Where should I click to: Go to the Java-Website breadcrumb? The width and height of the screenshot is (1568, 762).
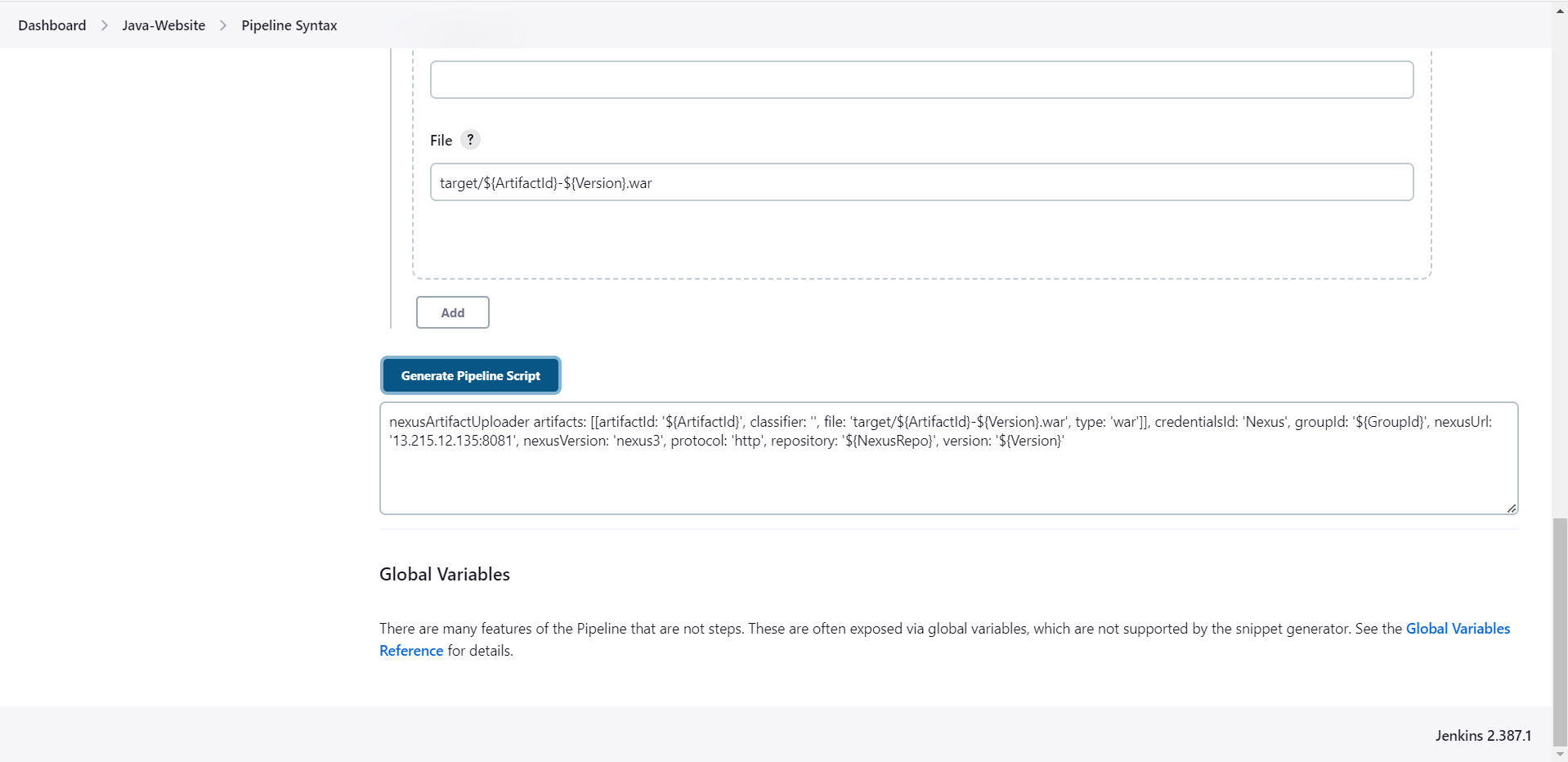164,25
